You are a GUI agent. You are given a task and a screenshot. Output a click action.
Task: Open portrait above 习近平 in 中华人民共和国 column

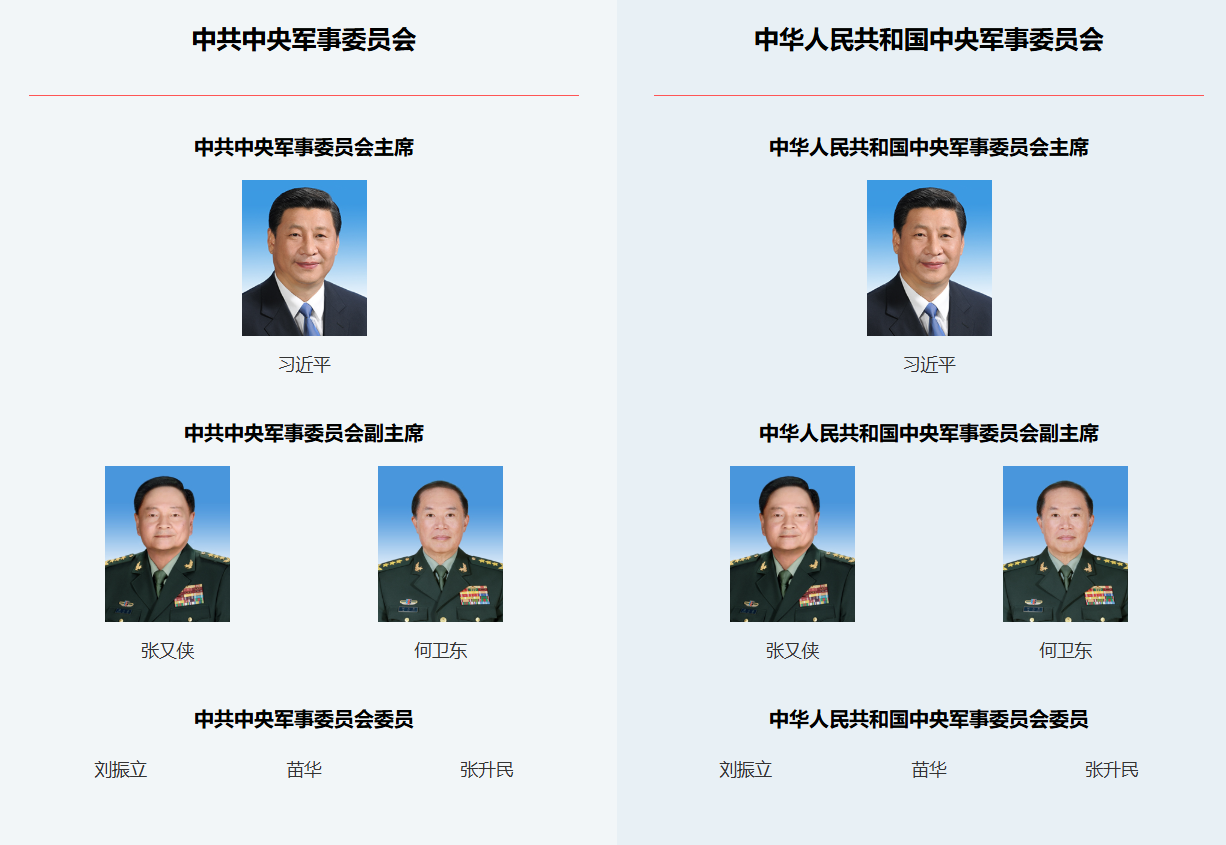929,258
